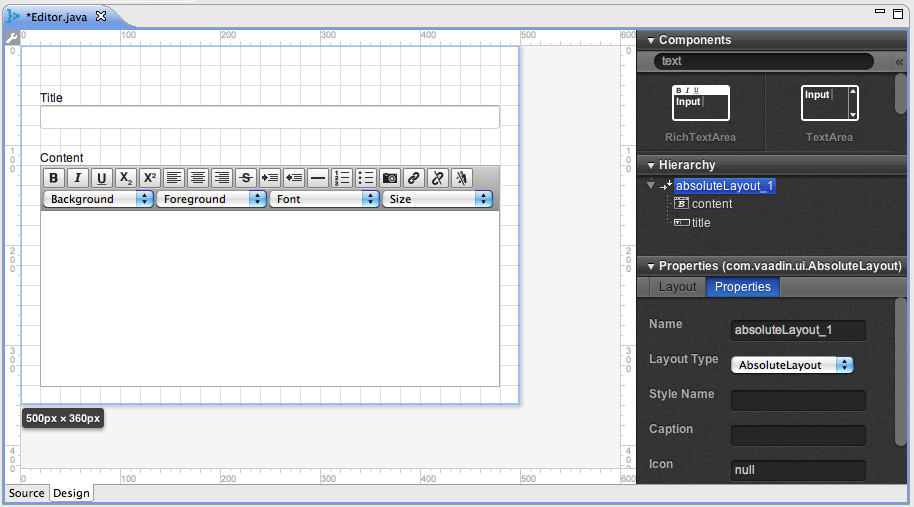The height and width of the screenshot is (507, 914).
Task: Toggle Underline formatting button
Action: pyautogui.click(x=101, y=178)
